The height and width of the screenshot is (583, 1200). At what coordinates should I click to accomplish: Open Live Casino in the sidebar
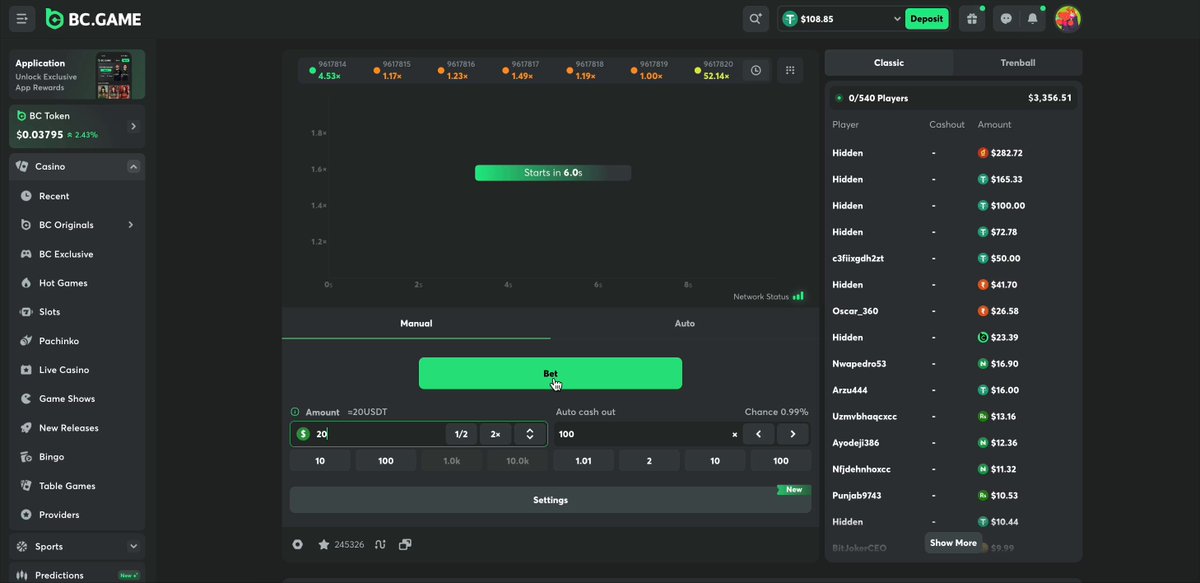click(77, 370)
